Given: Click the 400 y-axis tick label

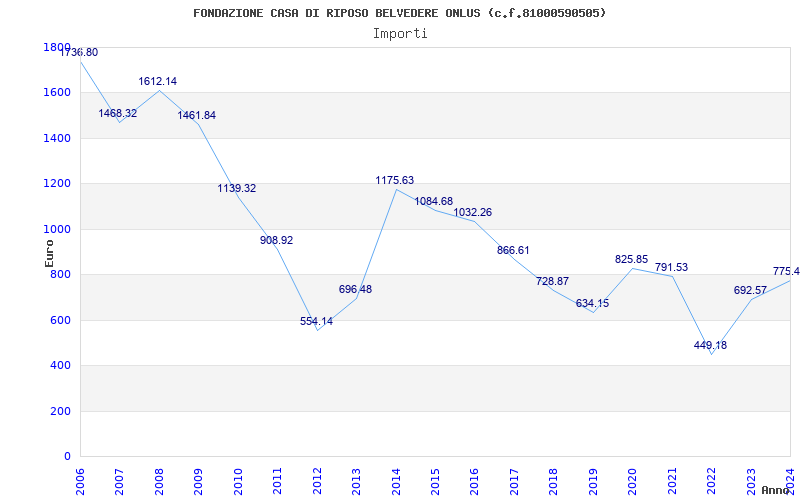Looking at the screenshot, I should [x=60, y=365].
